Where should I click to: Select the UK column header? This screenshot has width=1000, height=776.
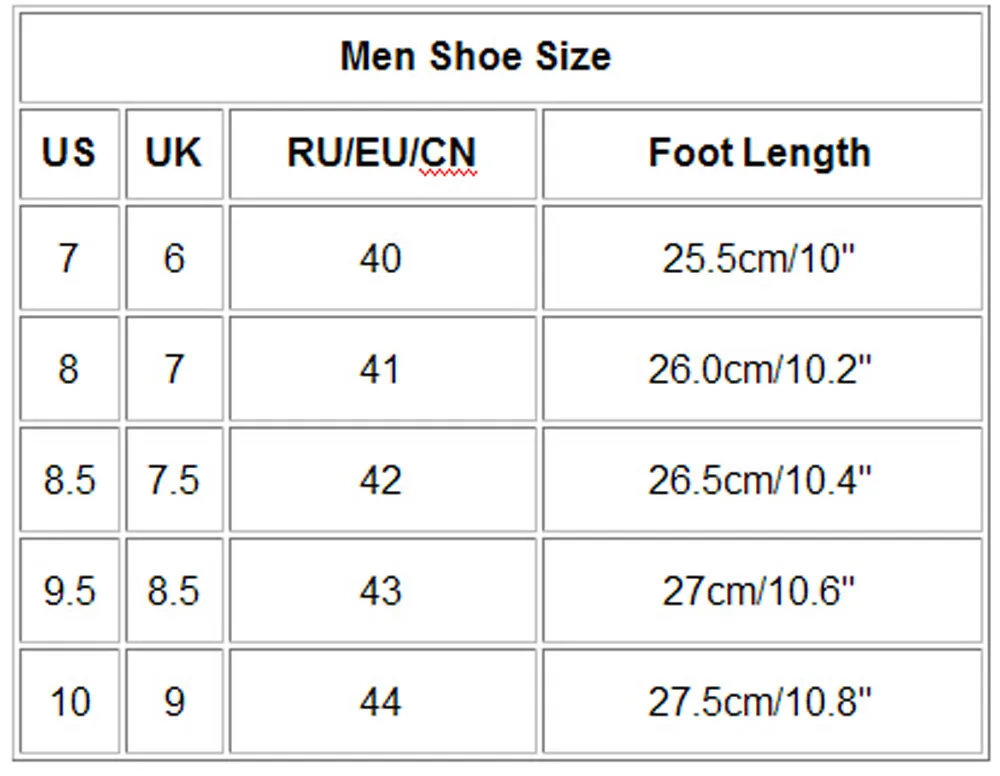(174, 153)
